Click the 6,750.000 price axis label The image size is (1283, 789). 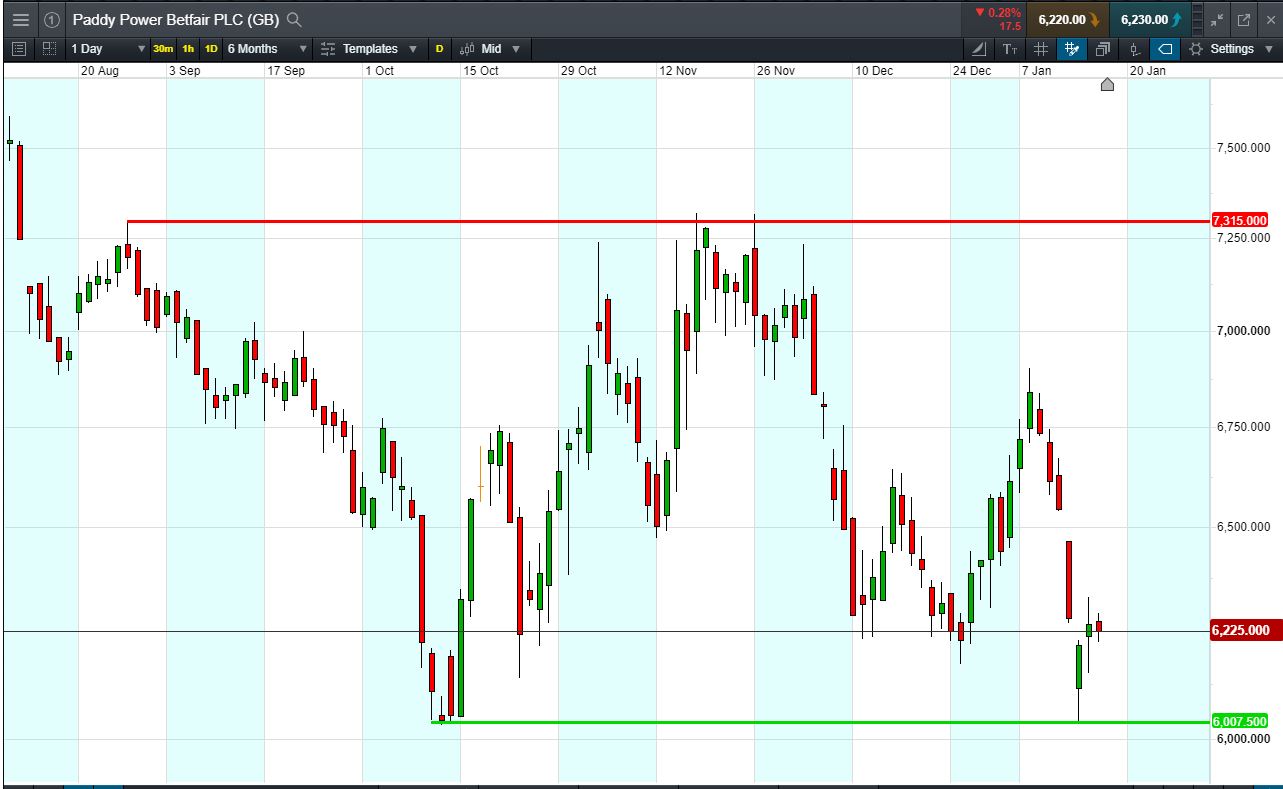point(1243,427)
